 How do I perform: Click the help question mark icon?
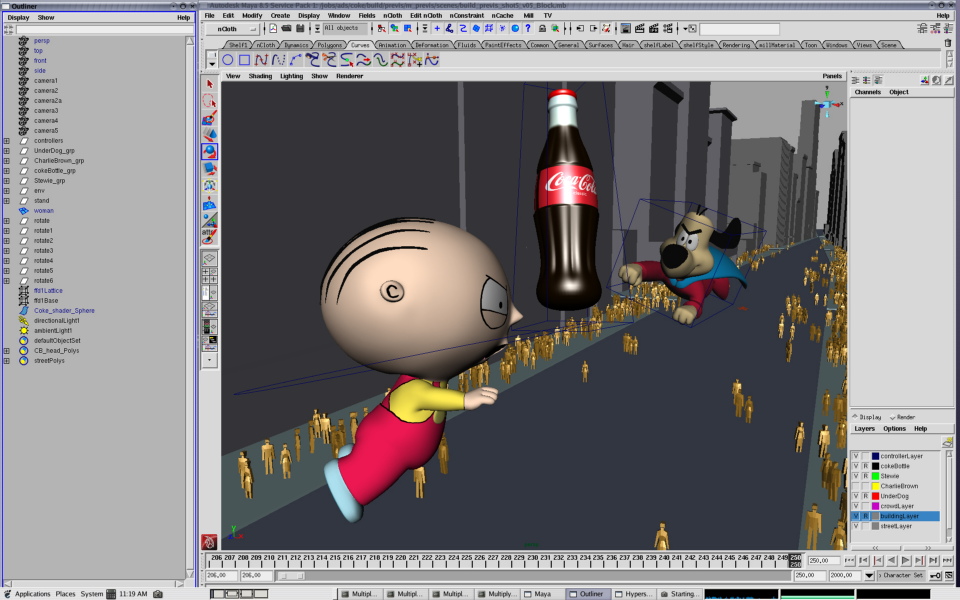(x=528, y=28)
